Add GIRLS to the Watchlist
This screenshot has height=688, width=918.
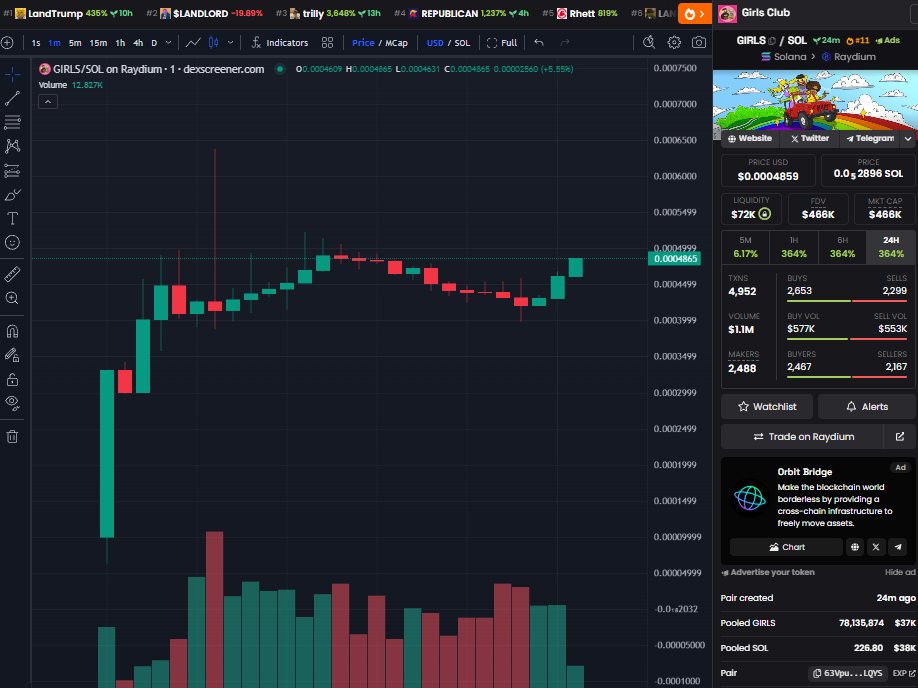(x=767, y=406)
